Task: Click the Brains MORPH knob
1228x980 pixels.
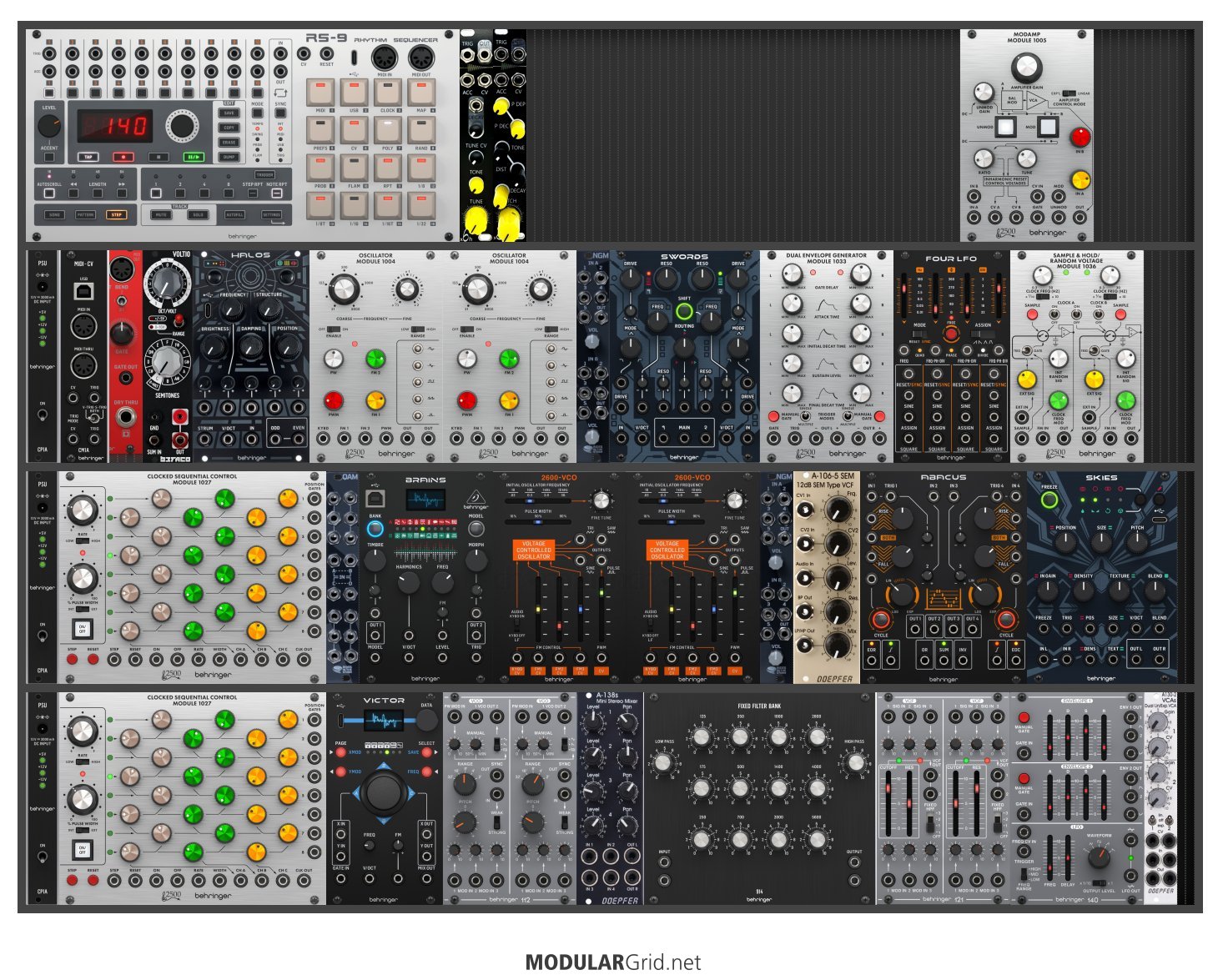Action: (x=476, y=560)
